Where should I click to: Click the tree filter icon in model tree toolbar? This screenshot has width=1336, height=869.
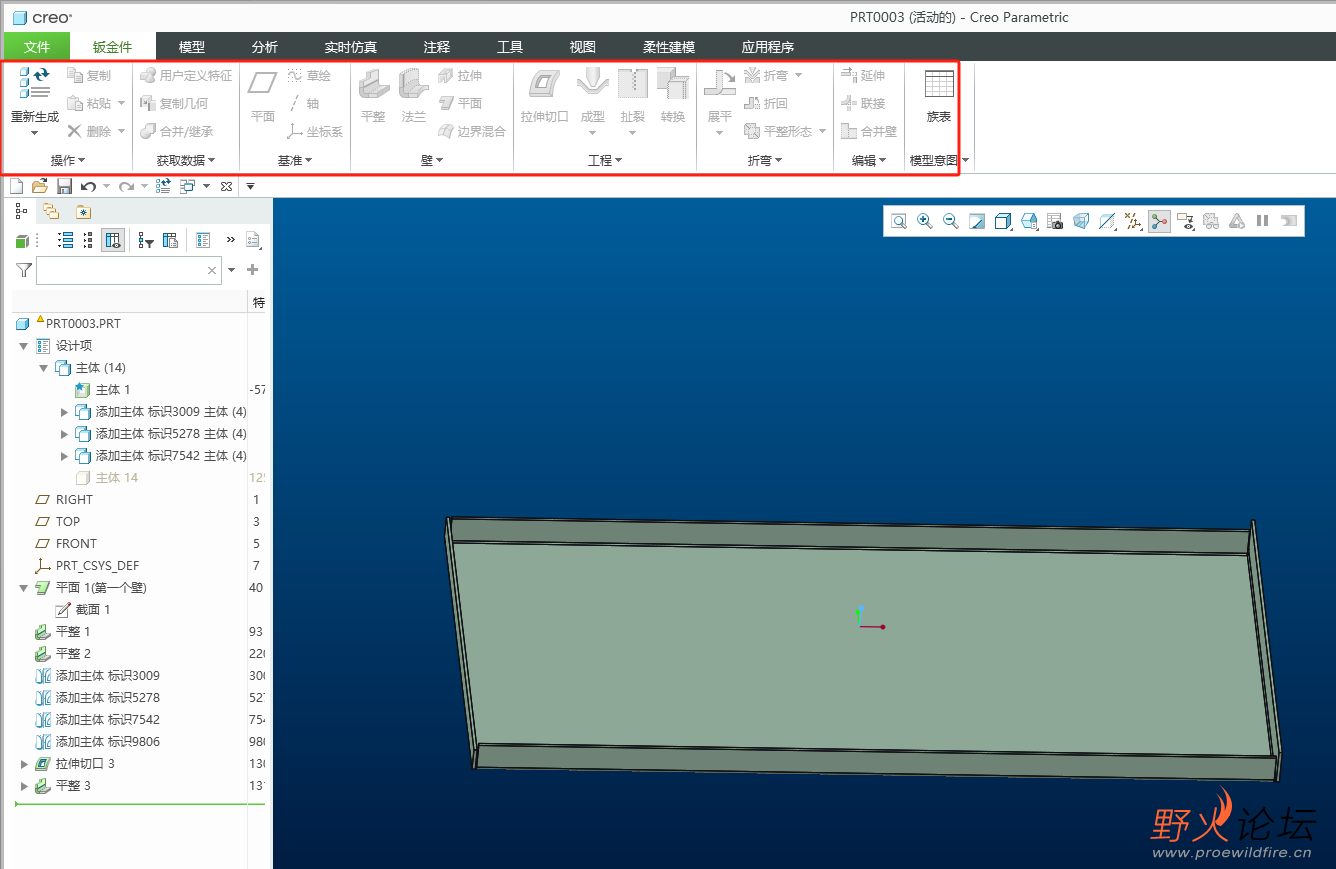point(146,240)
